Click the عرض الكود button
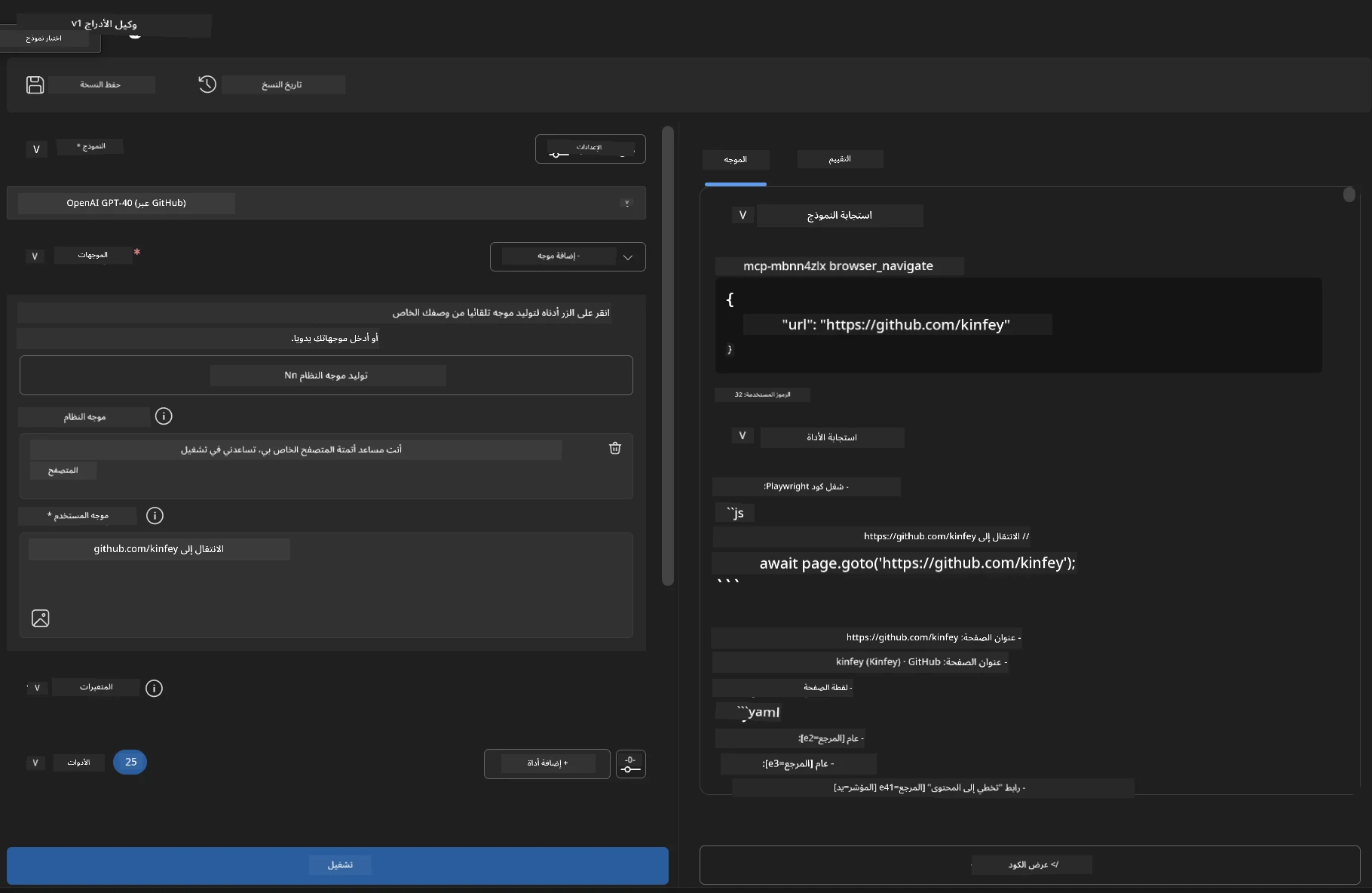Screen dimensions: 1372x893 coord(1030,865)
